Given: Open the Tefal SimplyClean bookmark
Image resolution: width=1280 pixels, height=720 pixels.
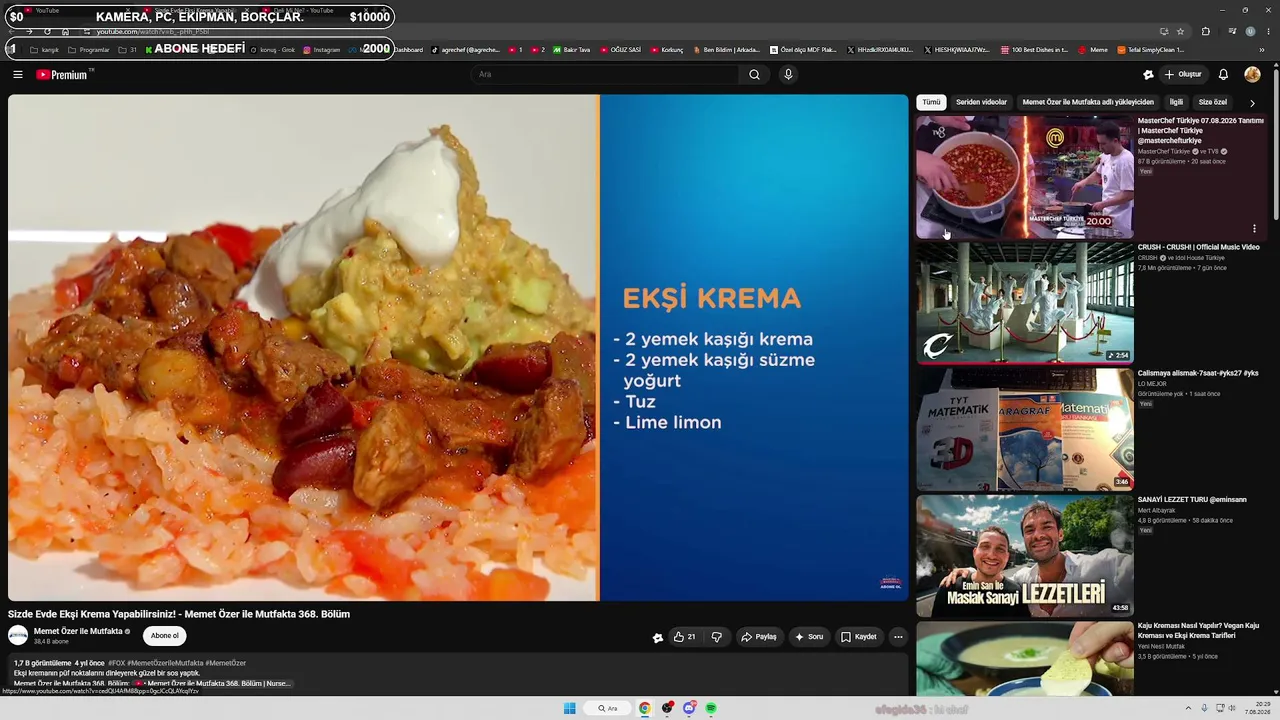Looking at the screenshot, I should point(1151,50).
